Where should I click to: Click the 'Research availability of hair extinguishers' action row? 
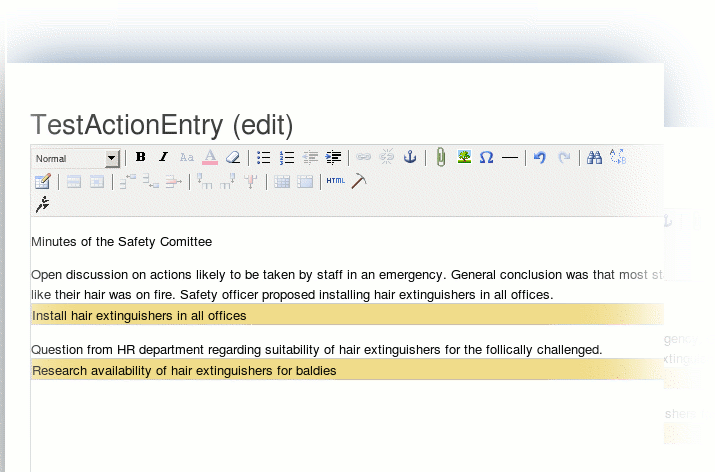point(184,370)
